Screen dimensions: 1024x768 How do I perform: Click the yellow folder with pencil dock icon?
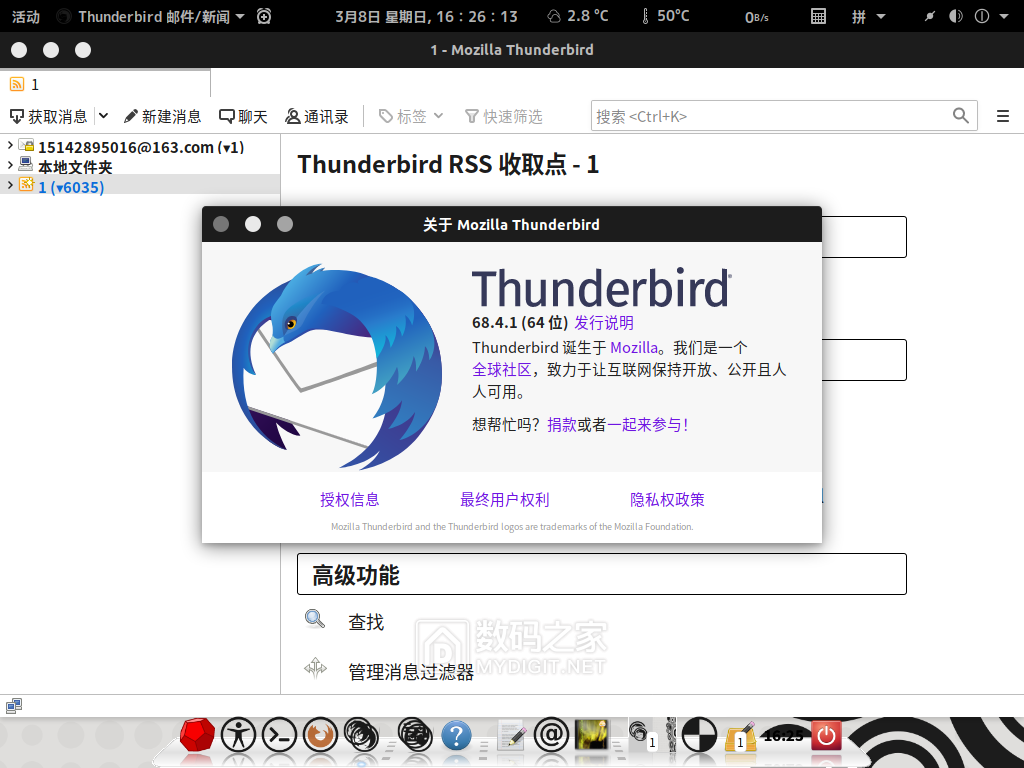tap(741, 736)
